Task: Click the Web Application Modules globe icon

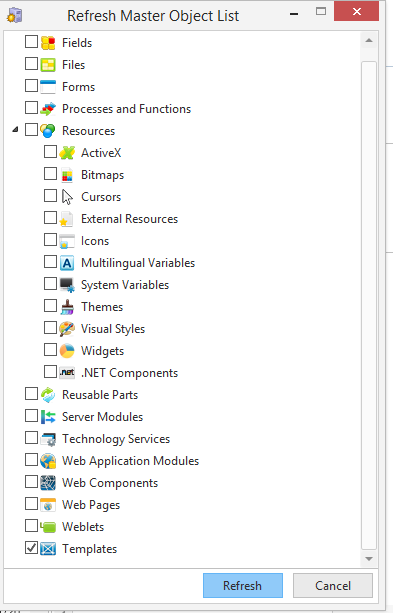Action: (x=48, y=461)
